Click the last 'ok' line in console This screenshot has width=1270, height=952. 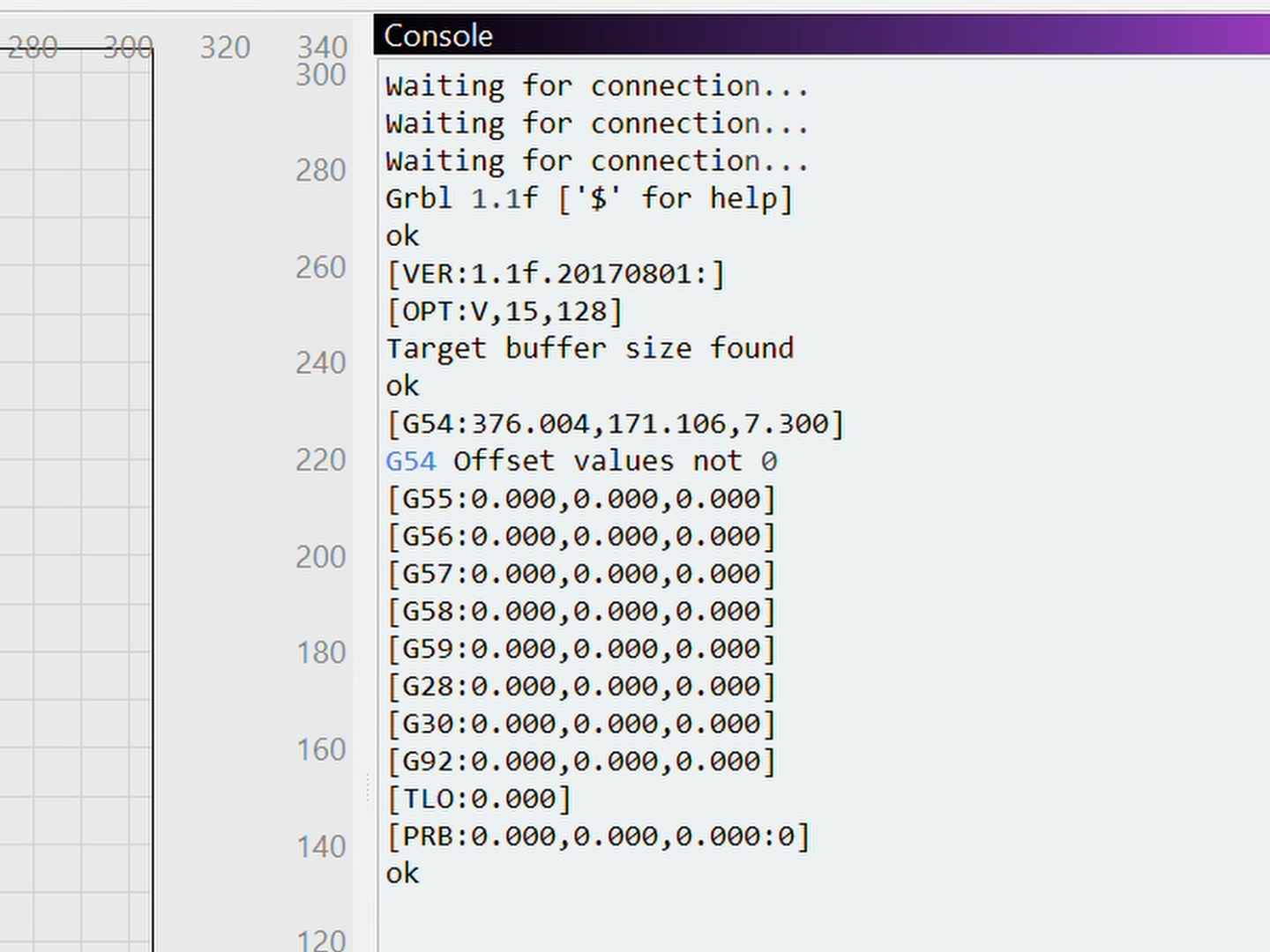click(402, 874)
